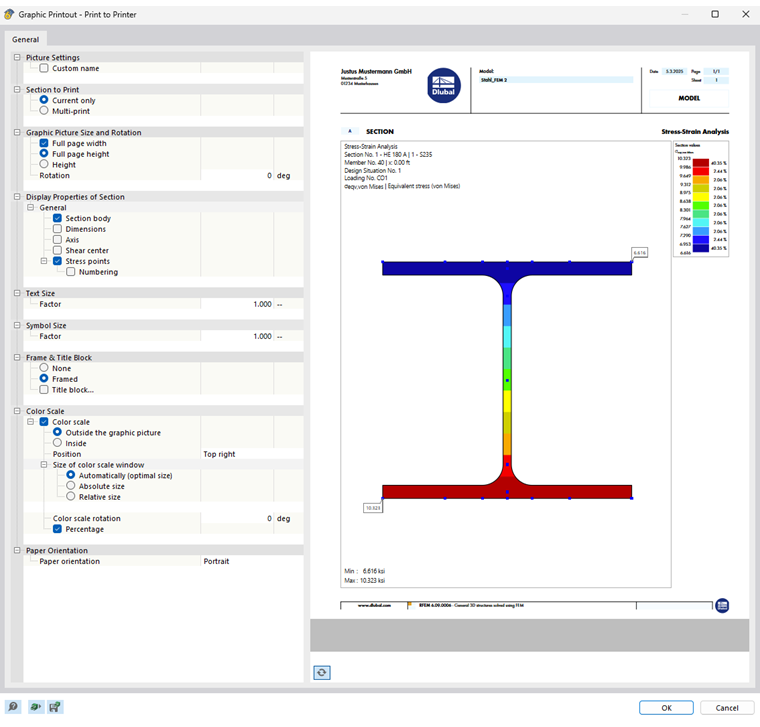Click the 10.323 stress label in preview
The height and width of the screenshot is (727, 760).
point(373,508)
